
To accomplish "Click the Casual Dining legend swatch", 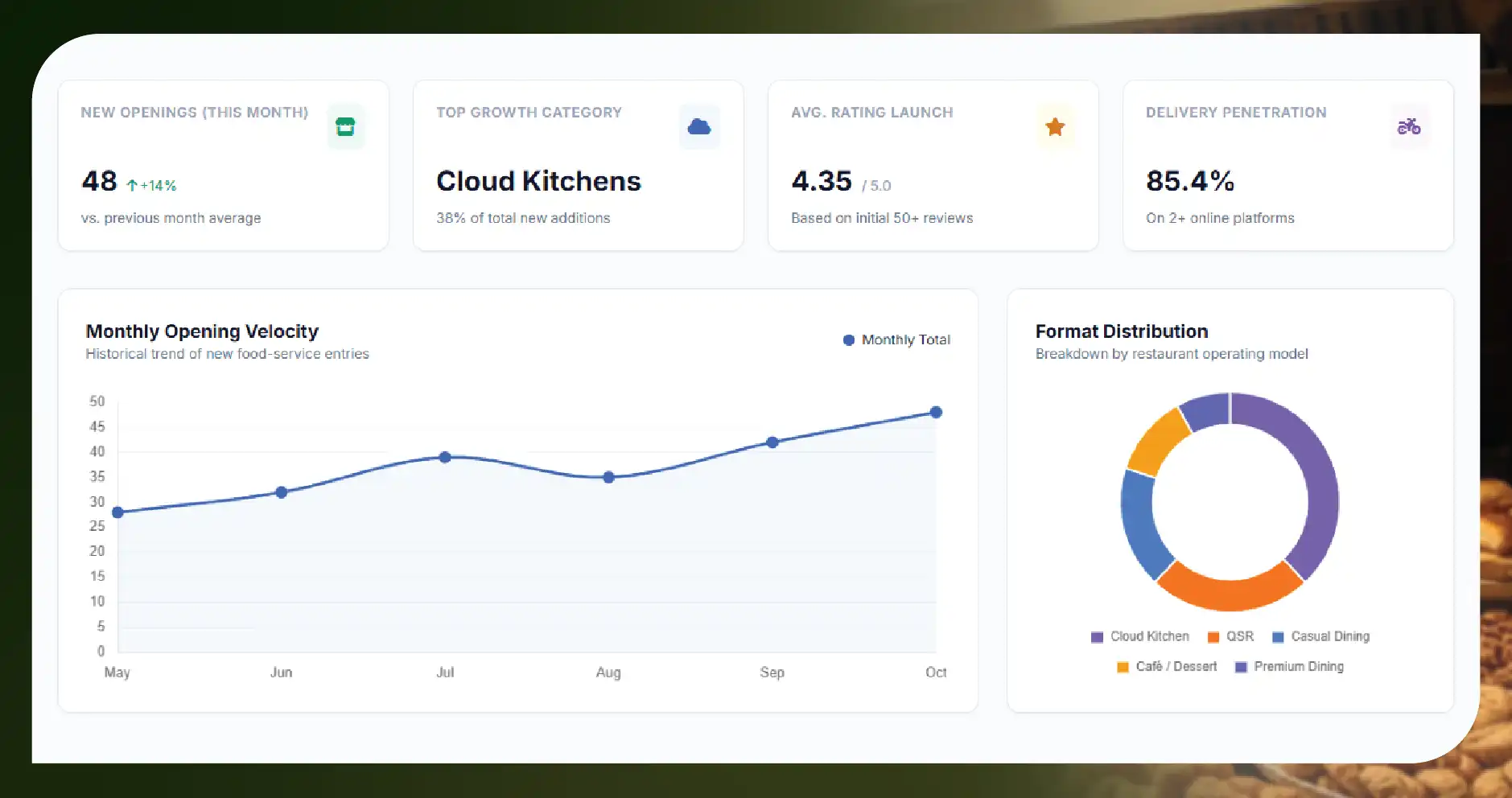I will (x=1278, y=637).
